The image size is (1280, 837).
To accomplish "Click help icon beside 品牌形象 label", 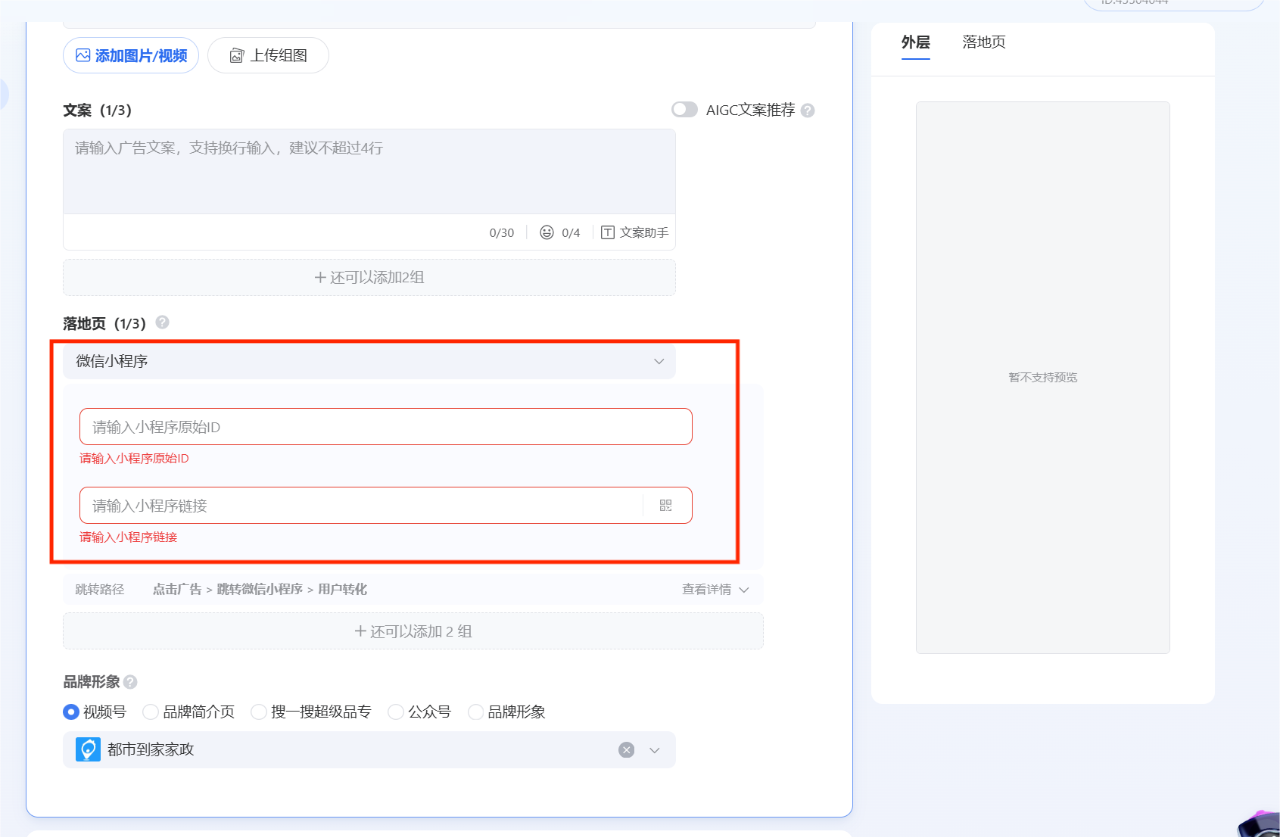I will (130, 682).
